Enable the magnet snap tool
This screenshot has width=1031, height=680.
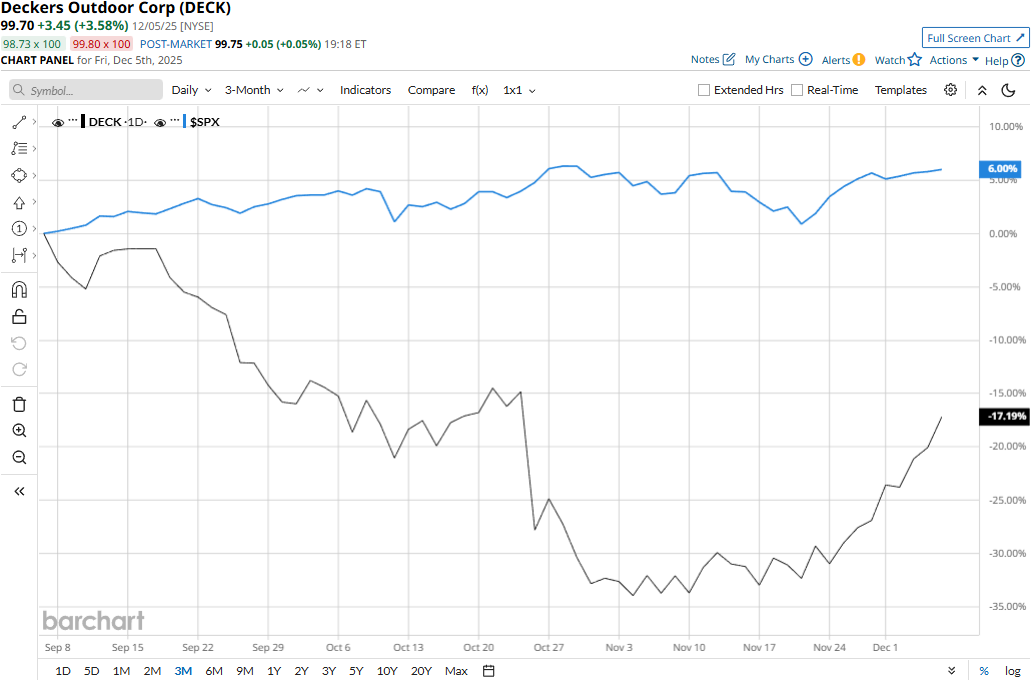coord(18,290)
